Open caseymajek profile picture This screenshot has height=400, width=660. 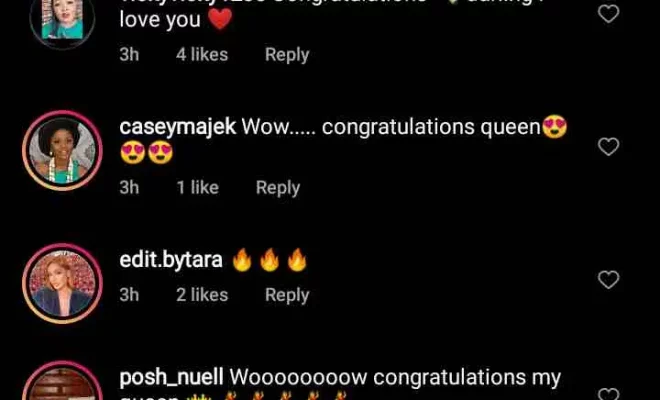62,151
